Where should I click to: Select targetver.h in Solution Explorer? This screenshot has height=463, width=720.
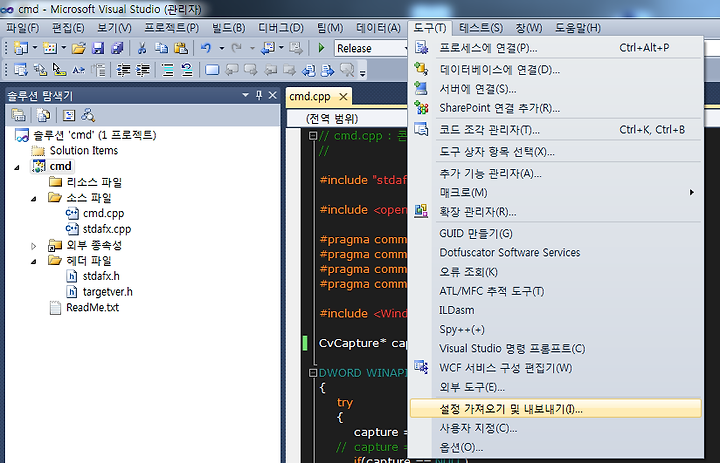click(x=107, y=291)
